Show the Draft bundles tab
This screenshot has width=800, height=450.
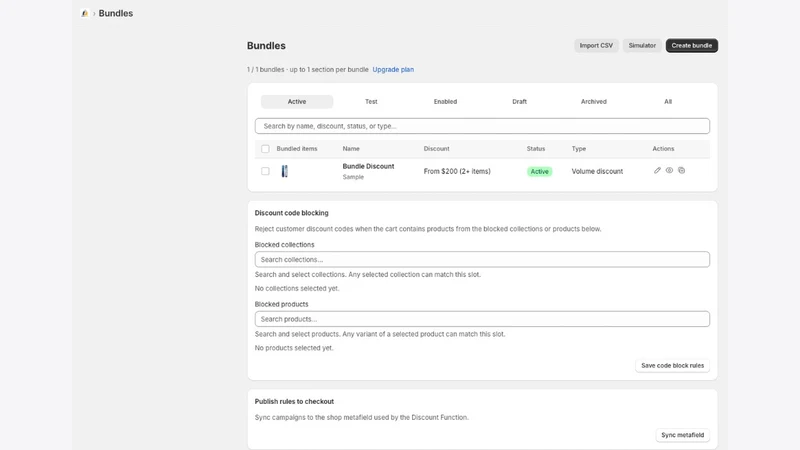pos(519,102)
